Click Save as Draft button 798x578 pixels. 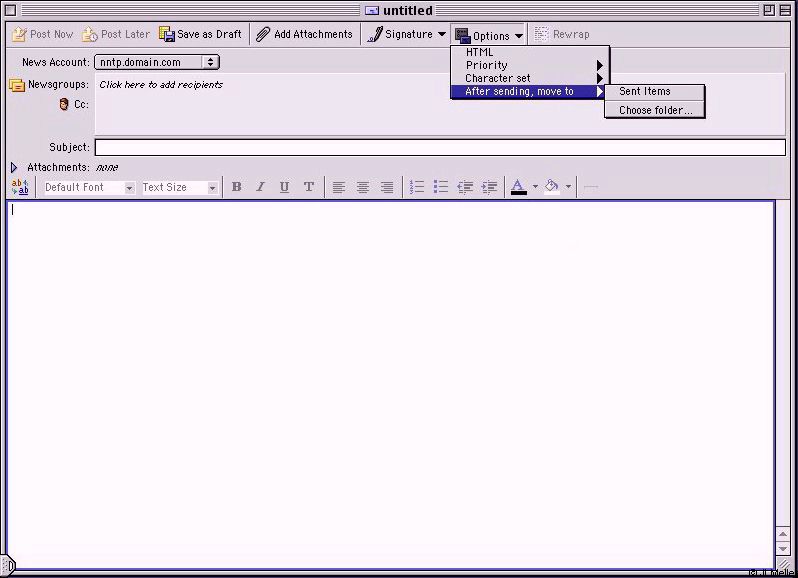coord(200,34)
